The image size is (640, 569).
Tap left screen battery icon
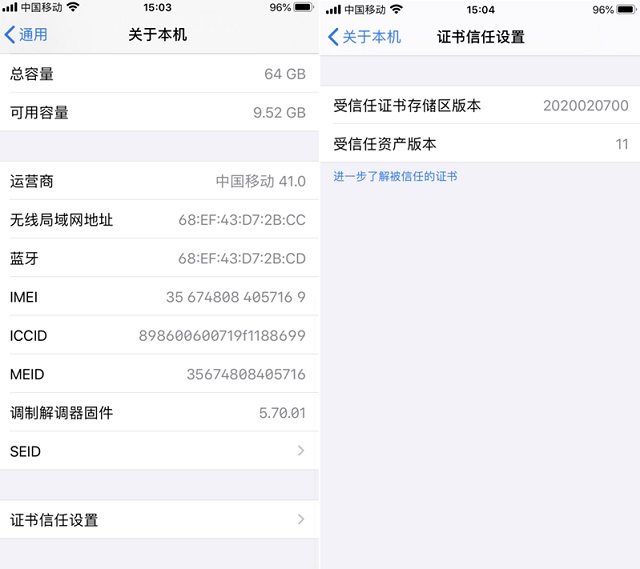click(x=303, y=7)
